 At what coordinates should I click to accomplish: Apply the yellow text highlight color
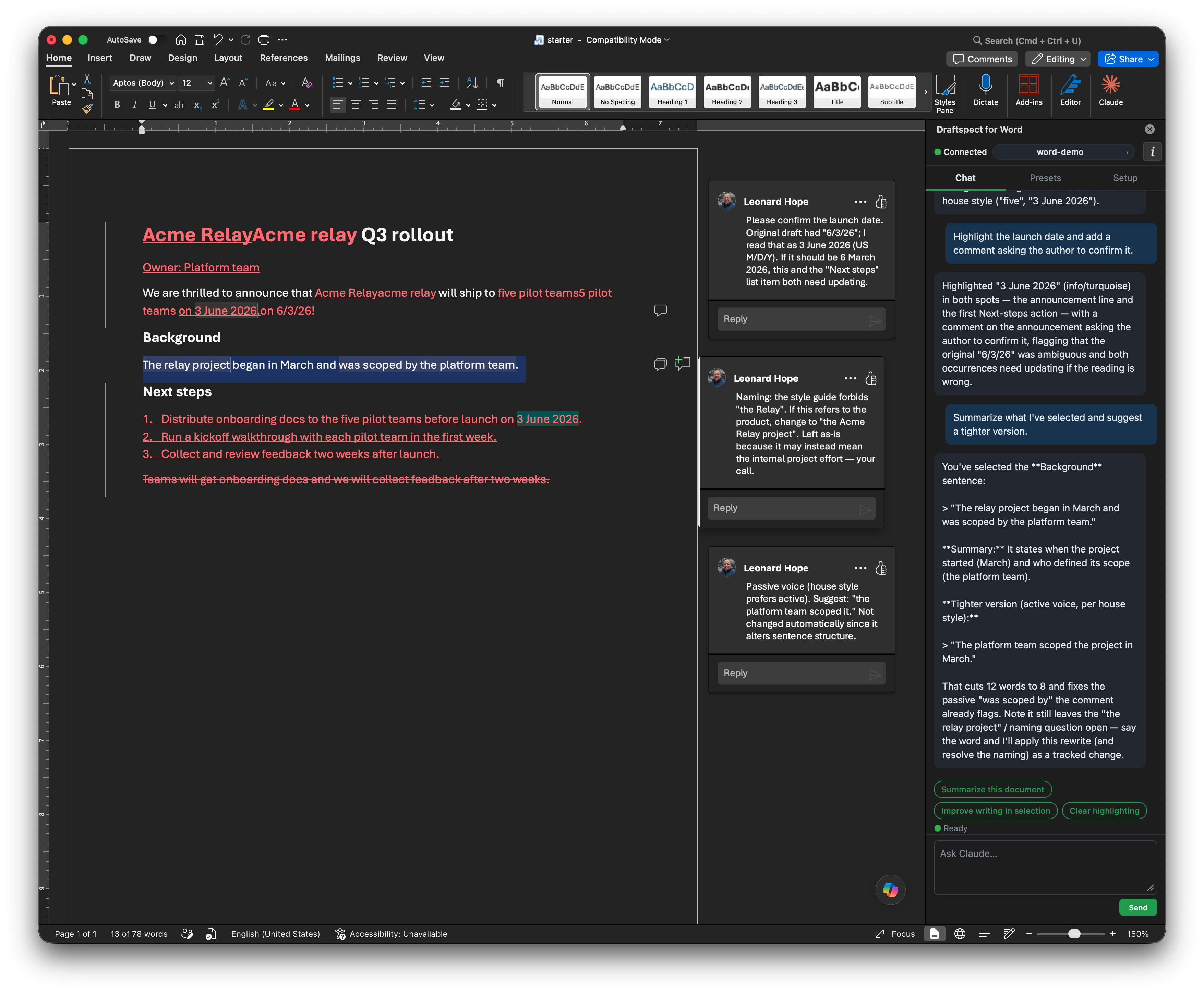(268, 105)
